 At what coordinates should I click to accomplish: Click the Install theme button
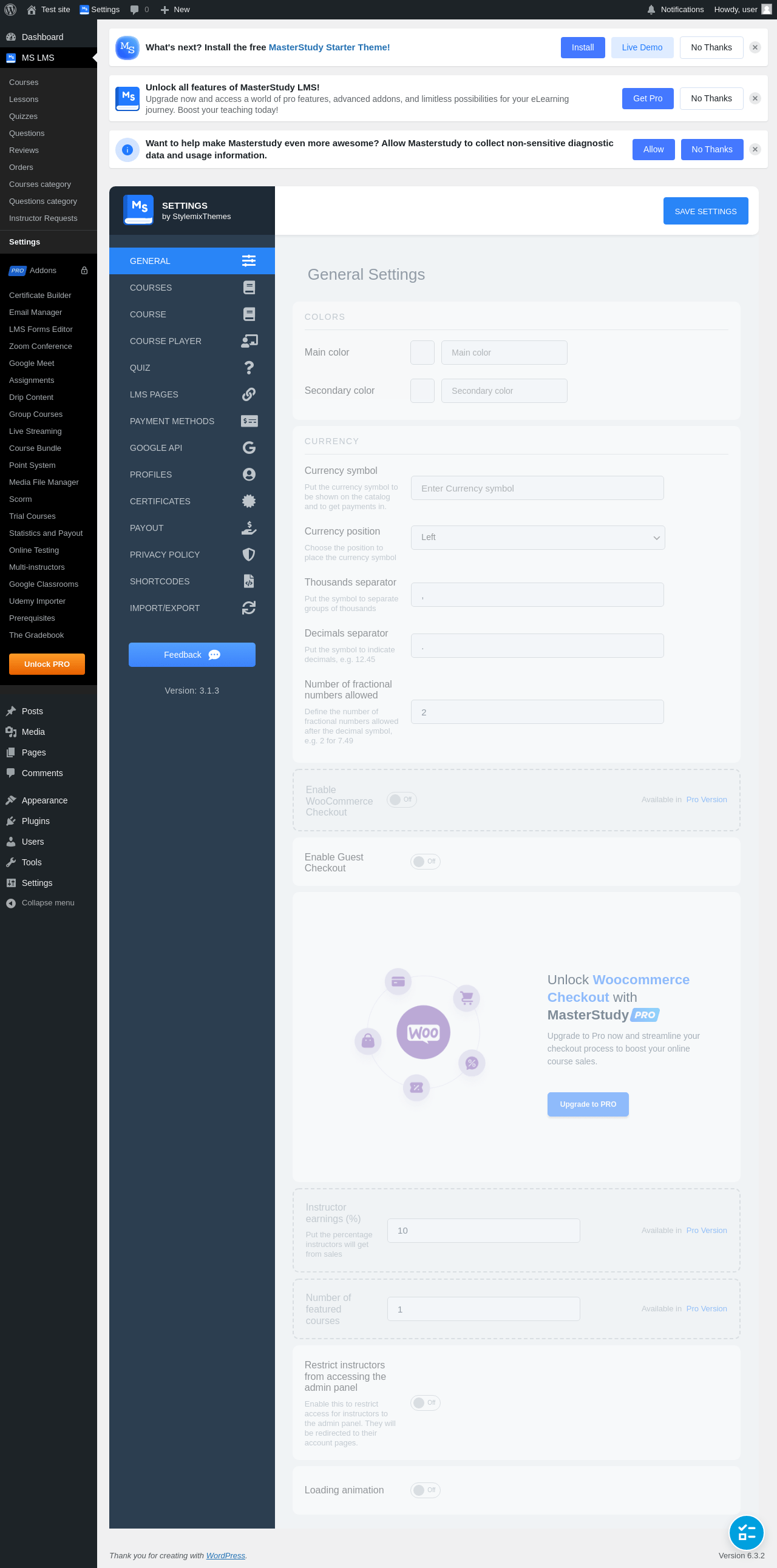(x=583, y=47)
